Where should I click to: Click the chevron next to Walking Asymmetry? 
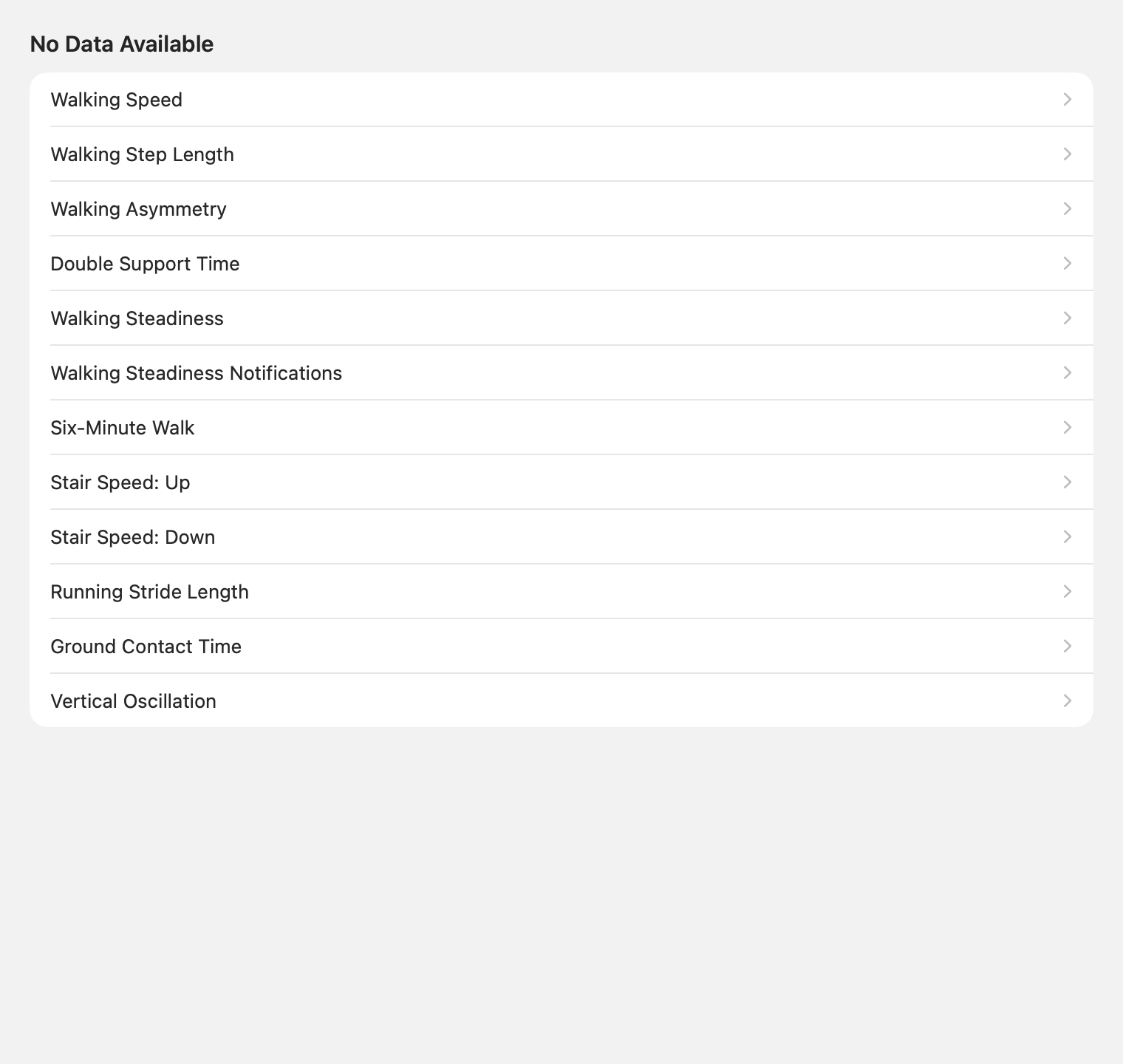coord(1068,208)
